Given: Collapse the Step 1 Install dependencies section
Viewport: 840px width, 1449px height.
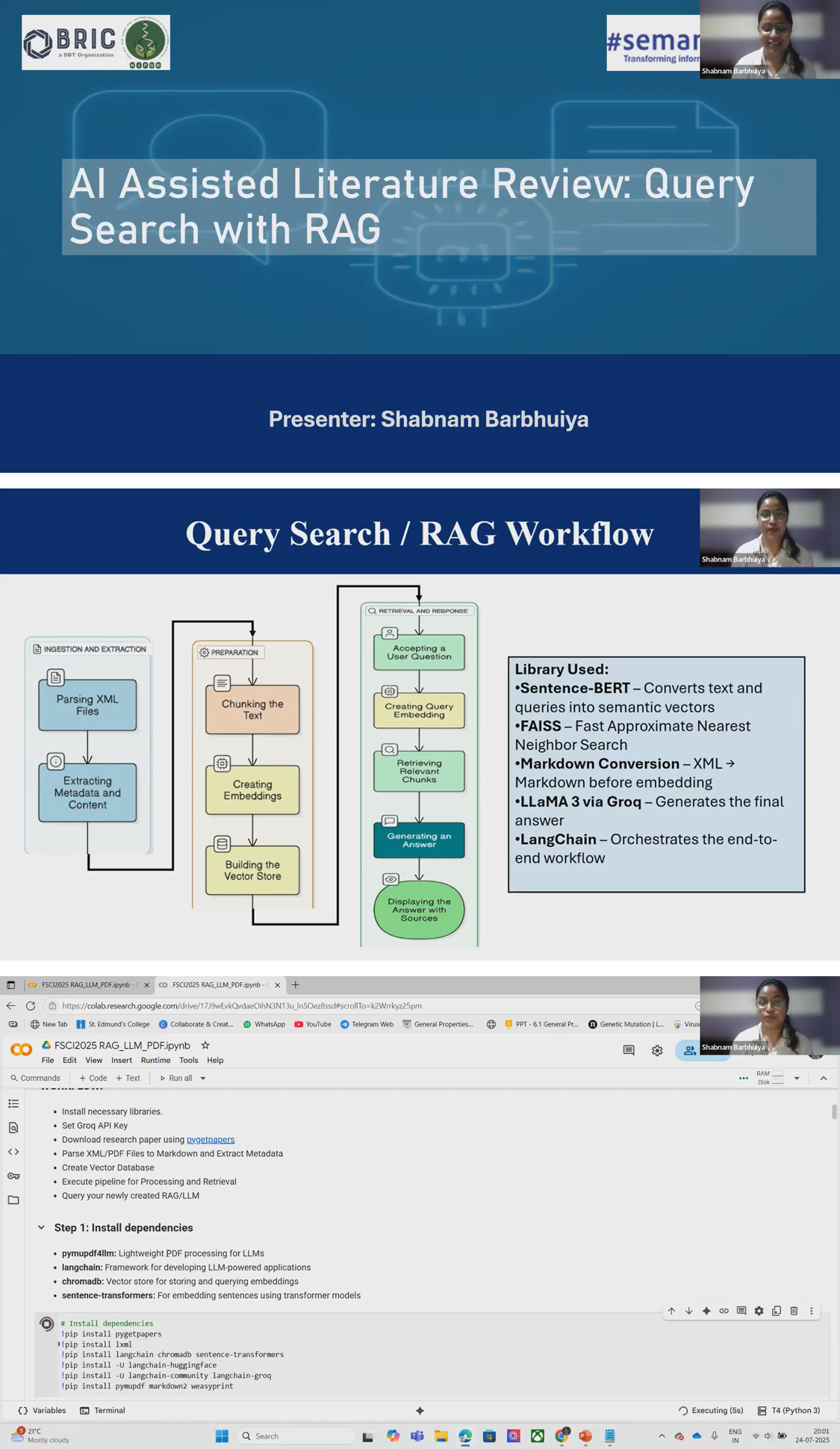Looking at the screenshot, I should (x=41, y=1227).
